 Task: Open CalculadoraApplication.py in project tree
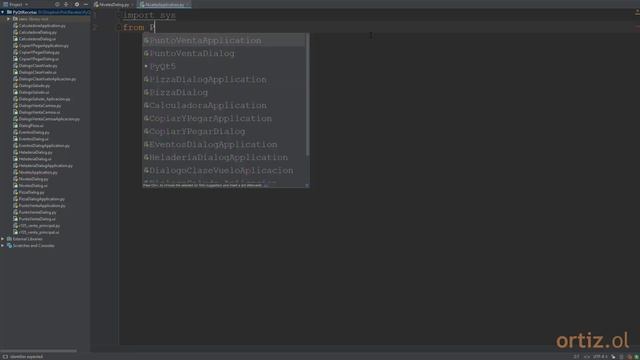point(42,26)
